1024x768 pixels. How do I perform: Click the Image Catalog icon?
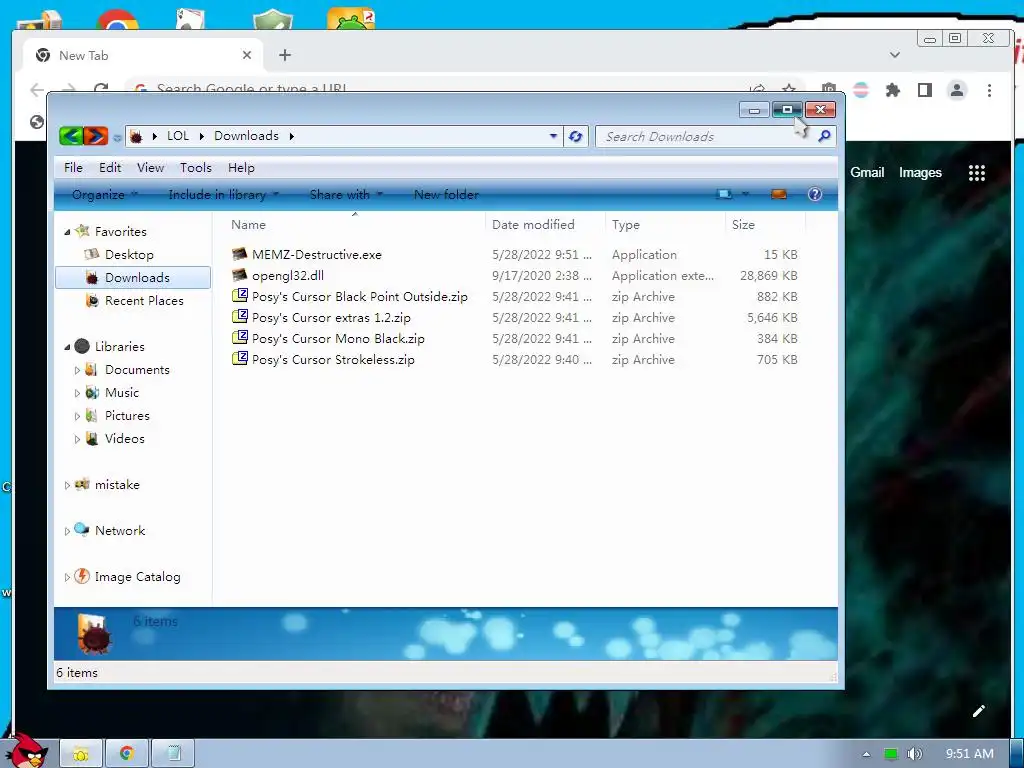click(x=82, y=576)
